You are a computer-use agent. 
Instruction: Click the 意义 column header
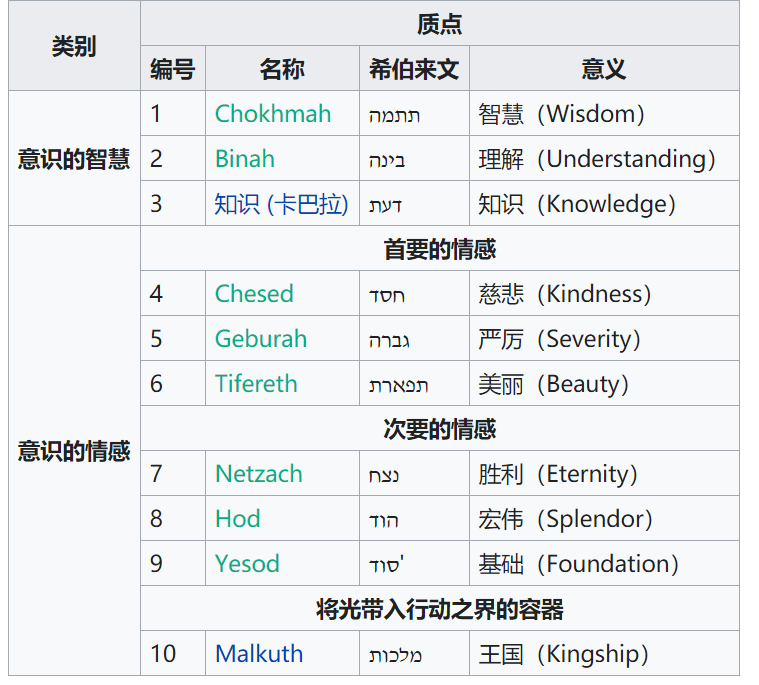tap(604, 69)
